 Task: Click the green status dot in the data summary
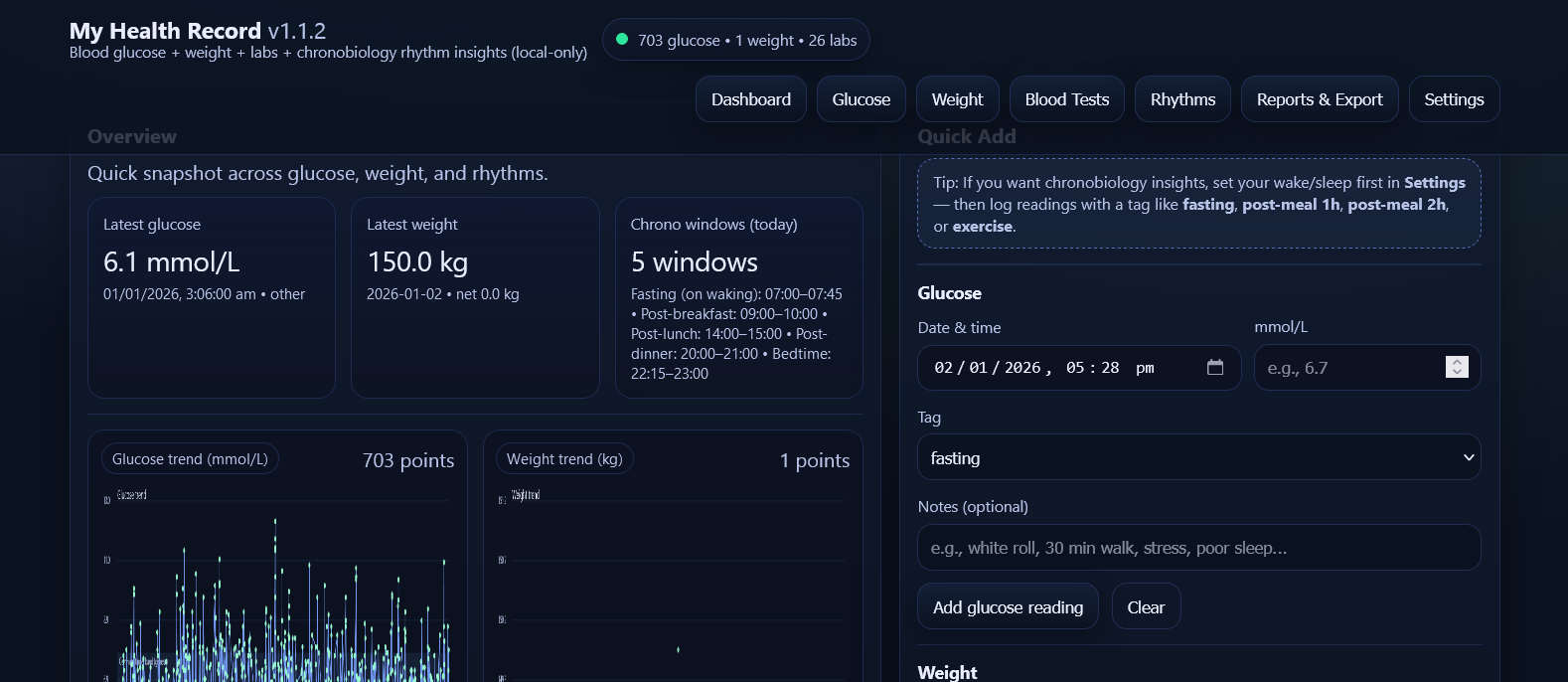[x=622, y=40]
